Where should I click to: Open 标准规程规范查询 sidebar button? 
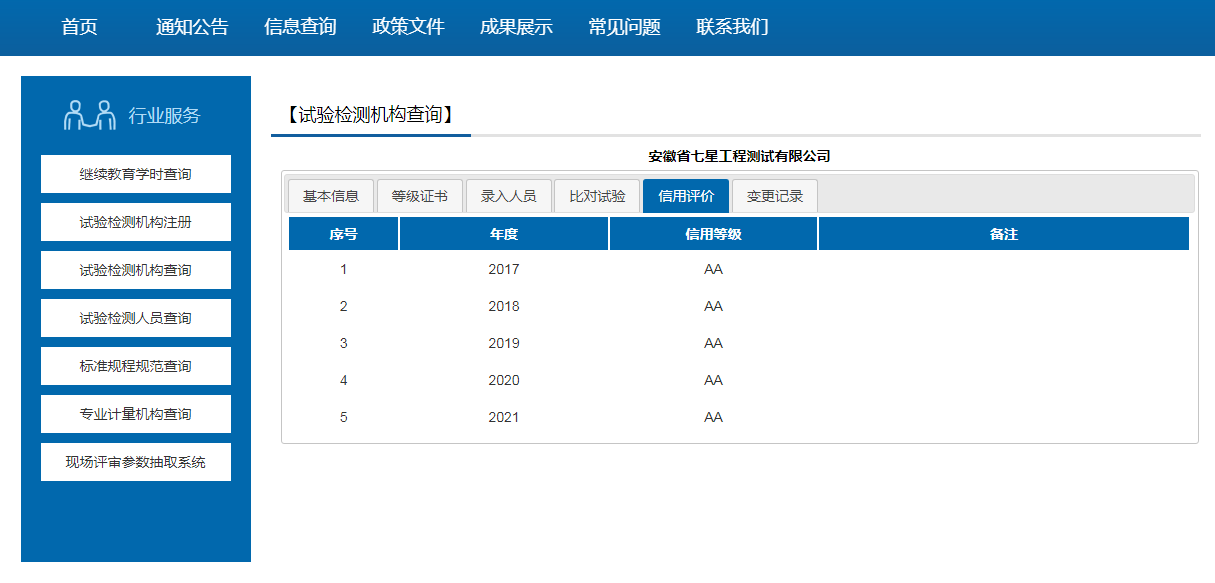136,366
